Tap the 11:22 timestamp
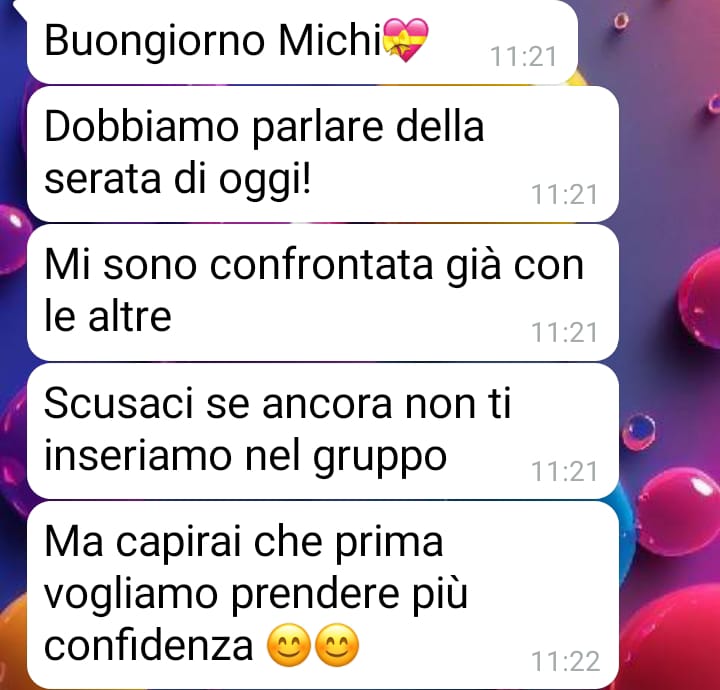 pos(565,662)
